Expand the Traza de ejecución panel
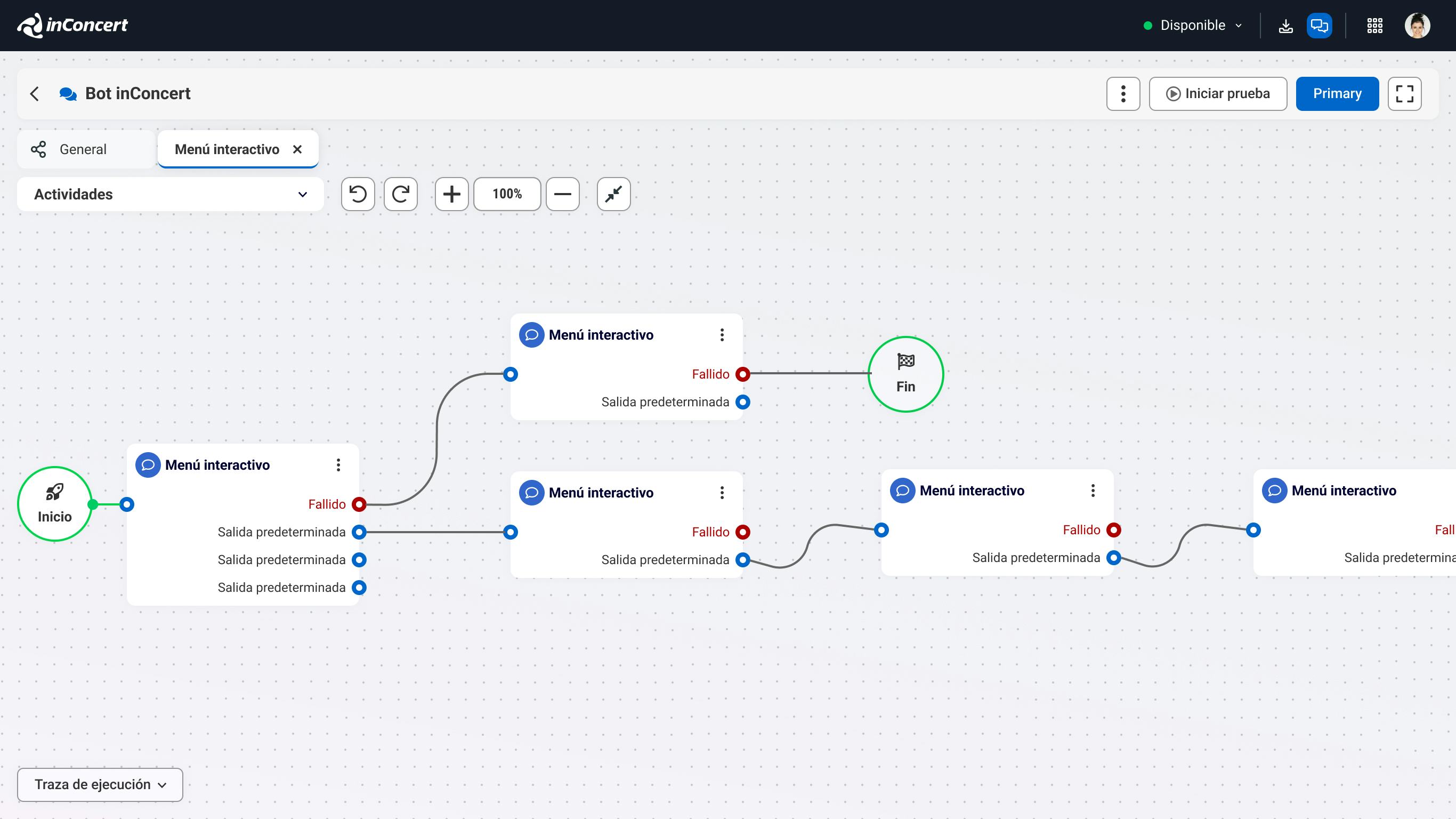Image resolution: width=1456 pixels, height=819 pixels. [100, 784]
